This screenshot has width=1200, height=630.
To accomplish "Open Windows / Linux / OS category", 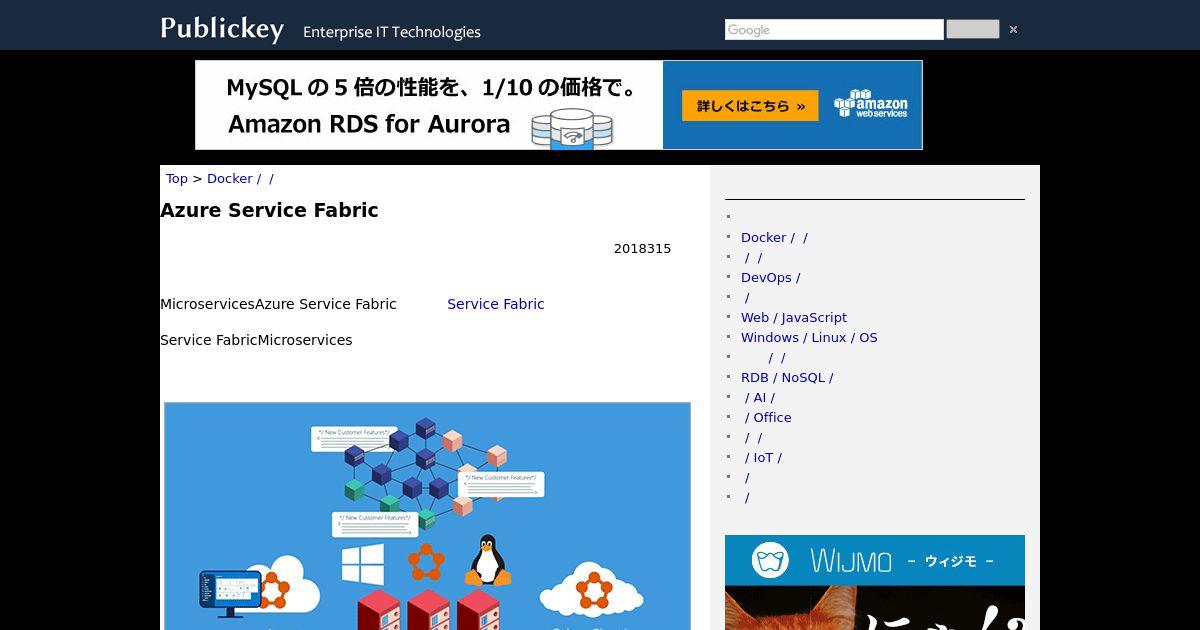I will (809, 337).
